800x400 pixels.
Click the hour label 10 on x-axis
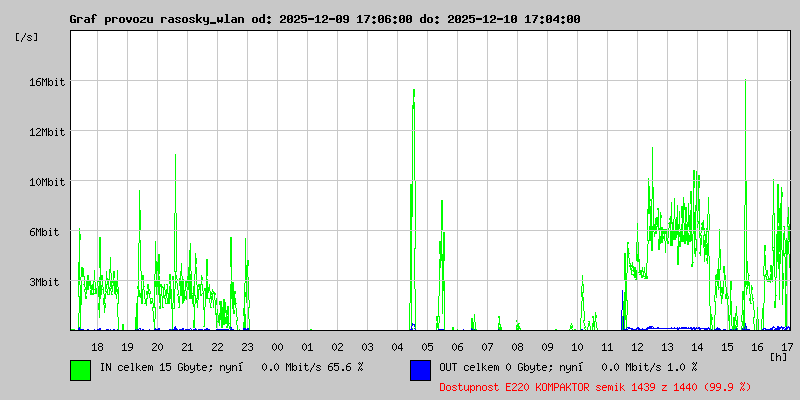pos(578,347)
